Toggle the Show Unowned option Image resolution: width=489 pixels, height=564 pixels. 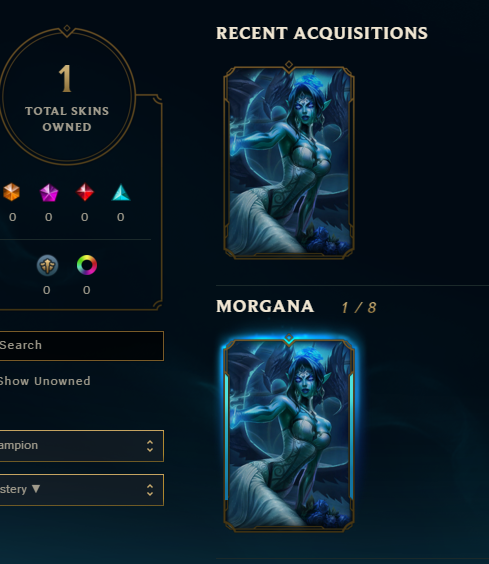pos(45,381)
